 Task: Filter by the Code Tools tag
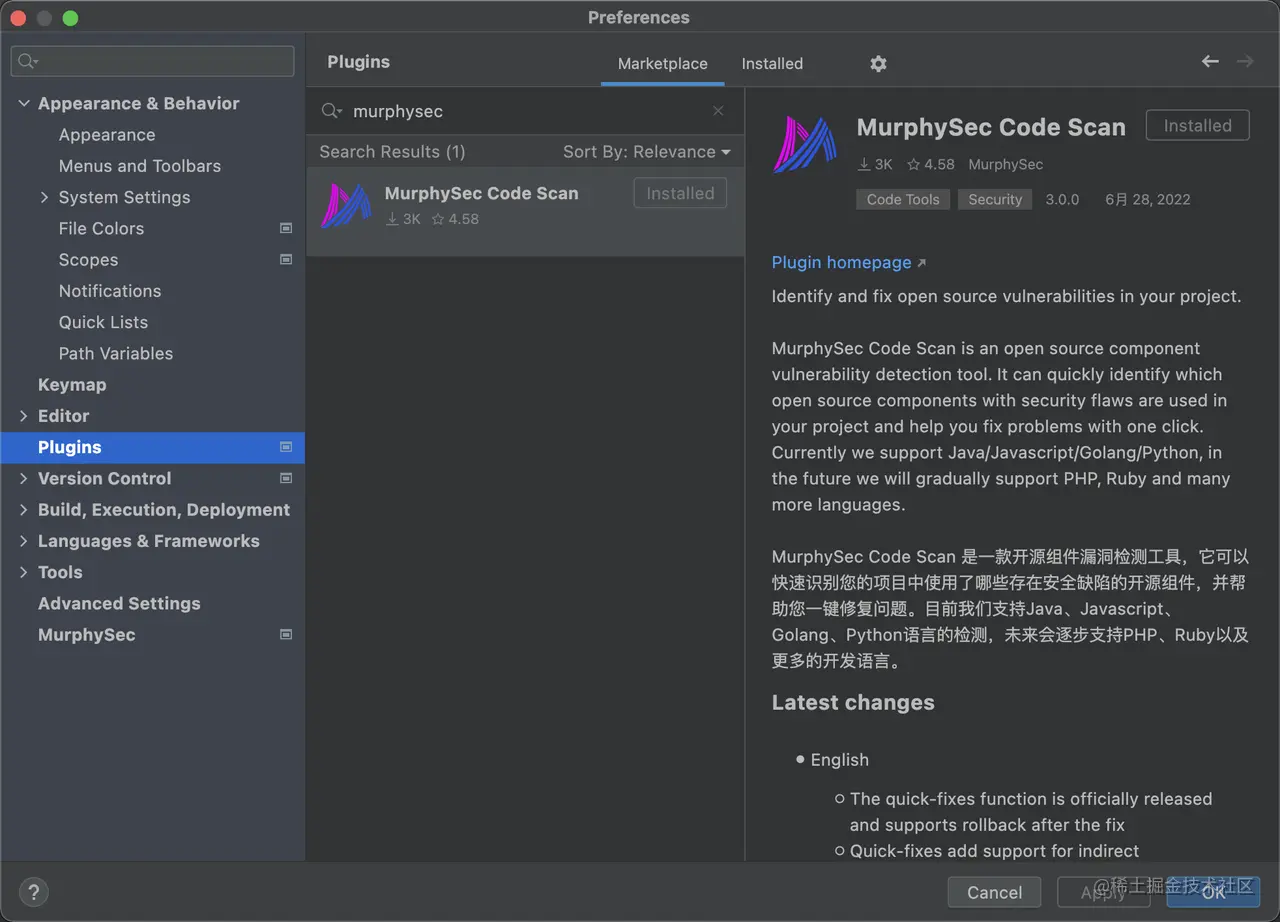(x=903, y=200)
